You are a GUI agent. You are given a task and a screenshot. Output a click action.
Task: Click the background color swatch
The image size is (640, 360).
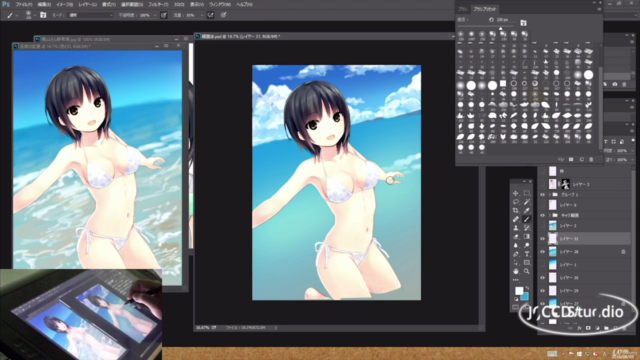(525, 296)
